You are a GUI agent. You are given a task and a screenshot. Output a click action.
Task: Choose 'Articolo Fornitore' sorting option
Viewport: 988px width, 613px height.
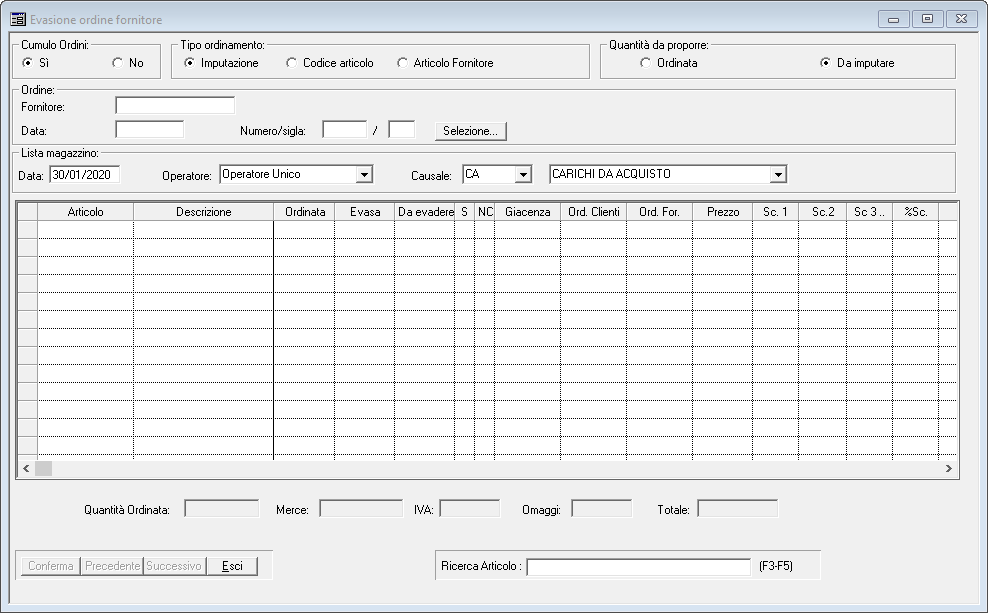pos(404,63)
